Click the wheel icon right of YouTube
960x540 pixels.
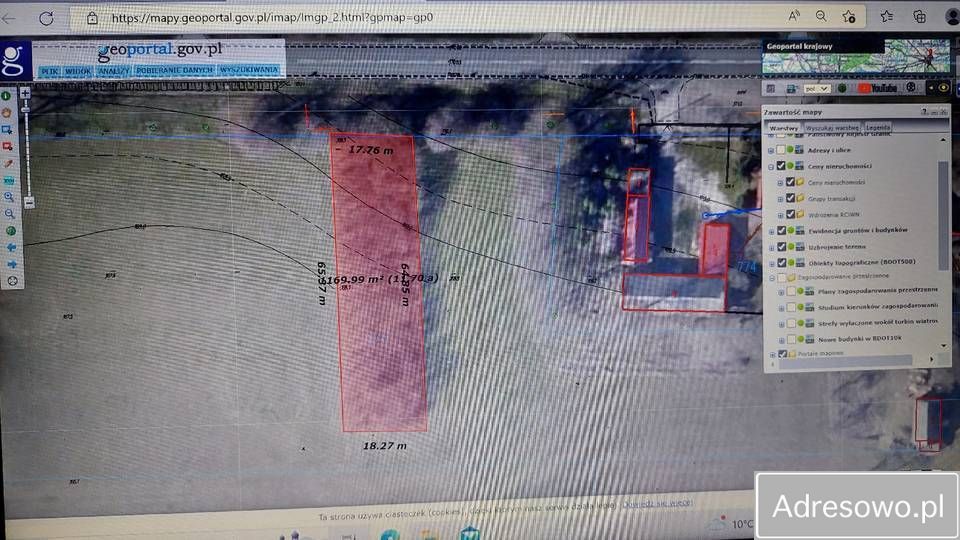click(911, 88)
